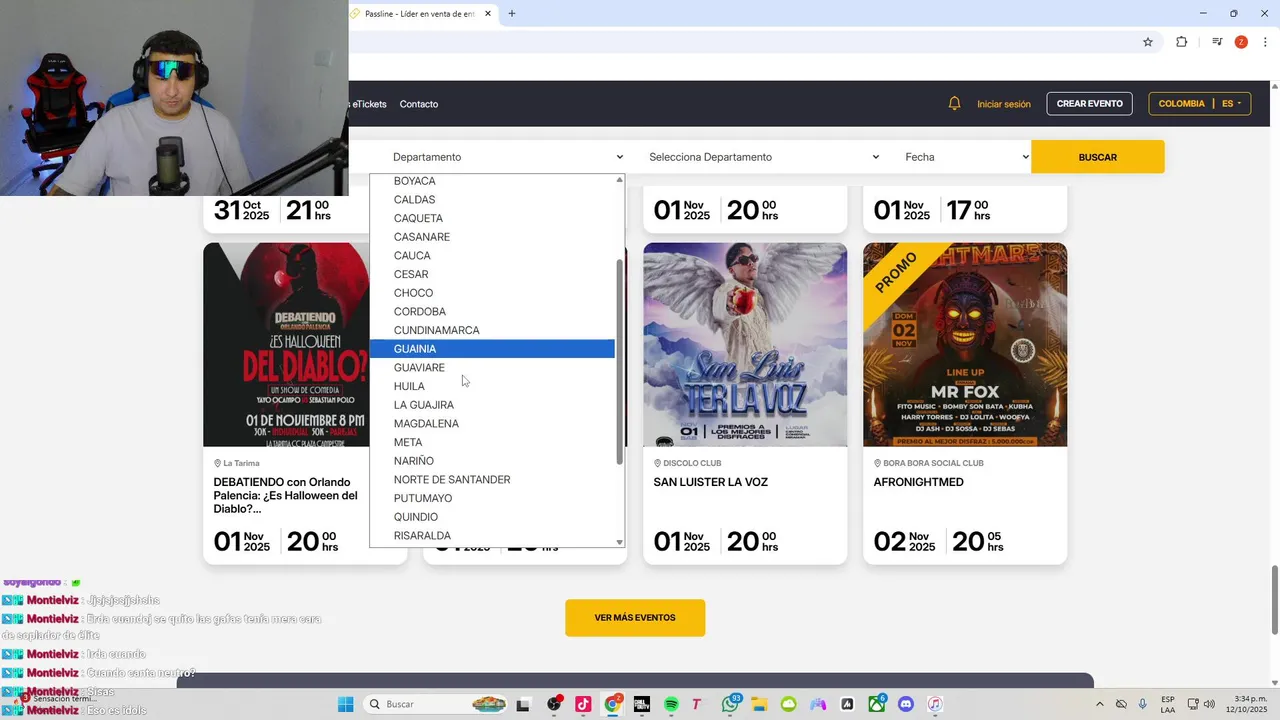
Task: Pick NARIÑO from the department list
Action: [492, 461]
